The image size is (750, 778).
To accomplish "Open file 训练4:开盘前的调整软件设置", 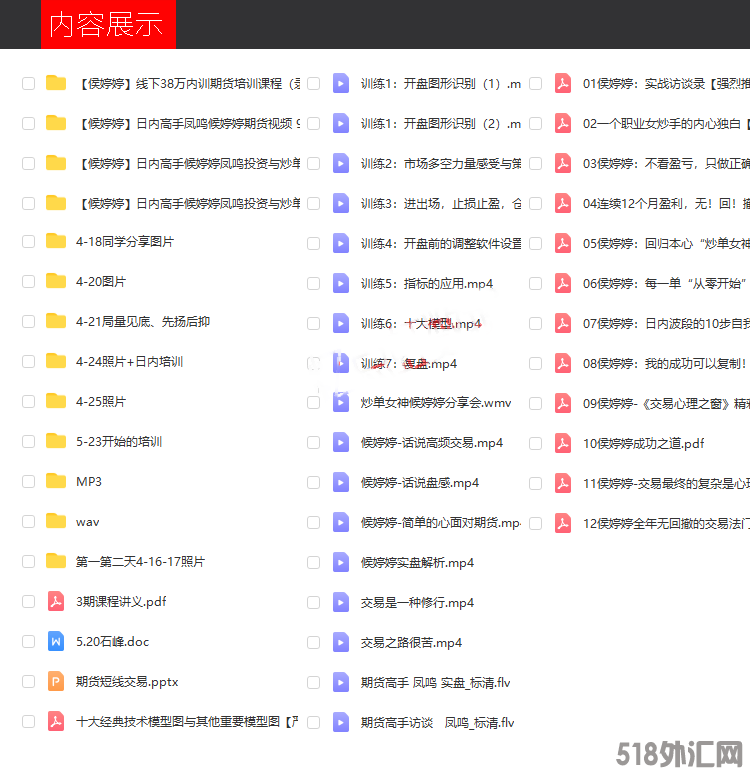I will [440, 244].
